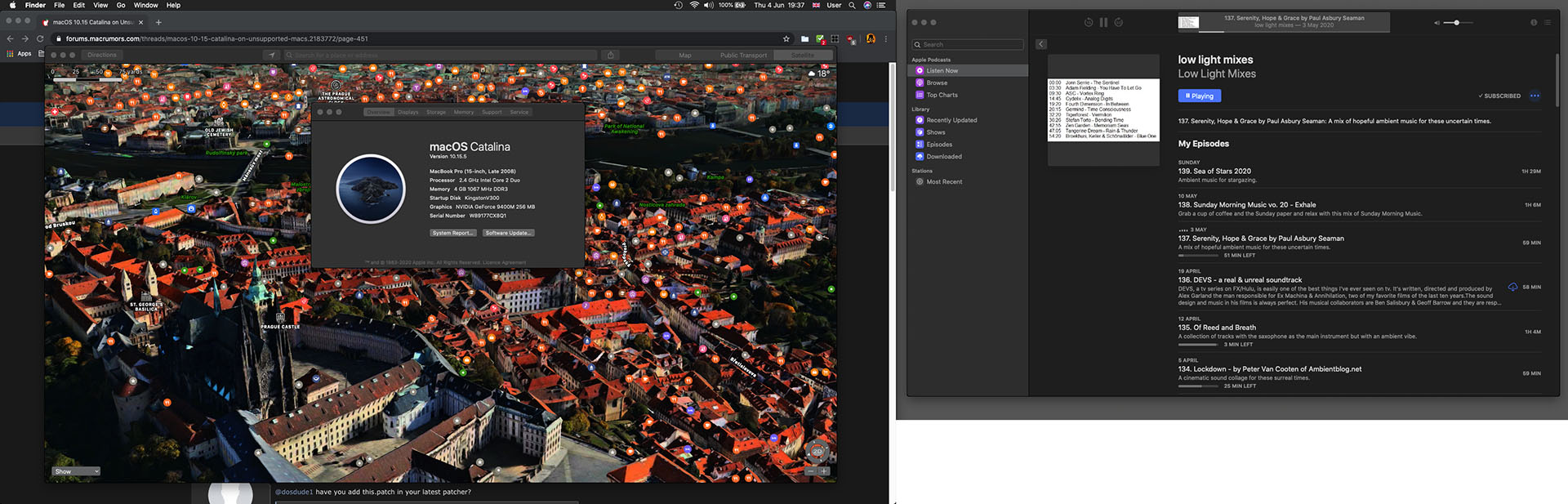The height and width of the screenshot is (504, 1568).
Task: Open Spotlight search in the menu bar
Action: (x=852, y=5)
